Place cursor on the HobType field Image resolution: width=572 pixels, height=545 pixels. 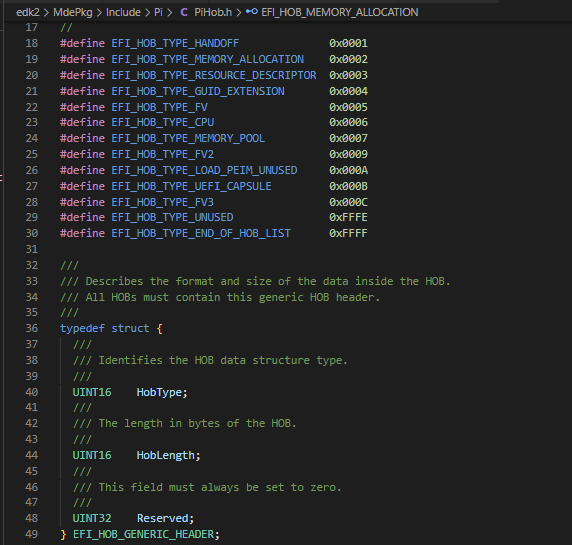(159, 392)
